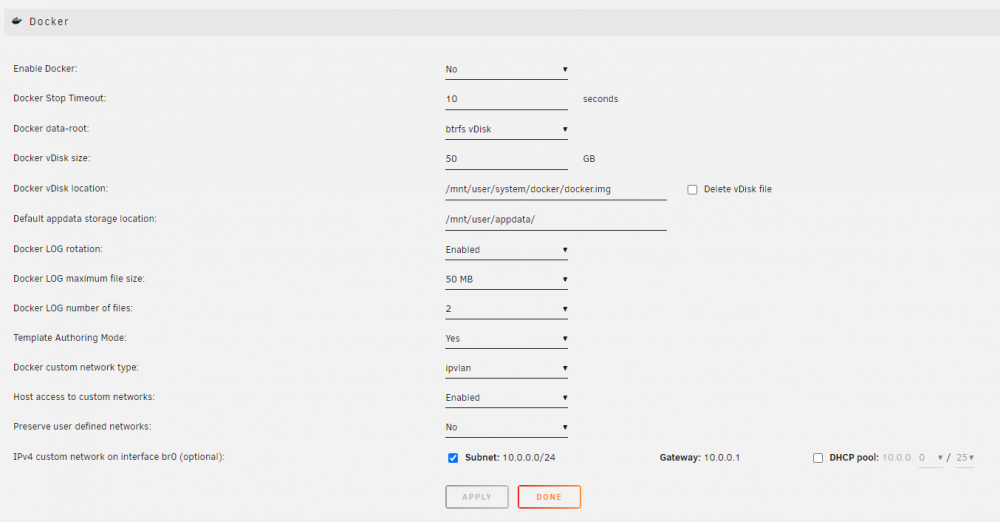Click the Template Authoring Mode label
Image resolution: width=1000 pixels, height=522 pixels.
click(70, 338)
